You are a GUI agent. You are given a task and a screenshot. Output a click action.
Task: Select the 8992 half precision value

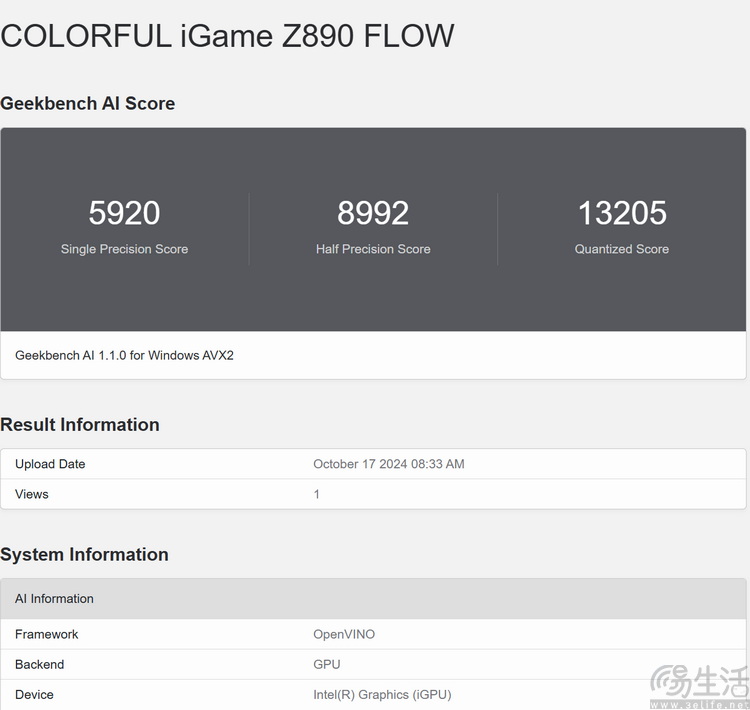[x=373, y=213]
